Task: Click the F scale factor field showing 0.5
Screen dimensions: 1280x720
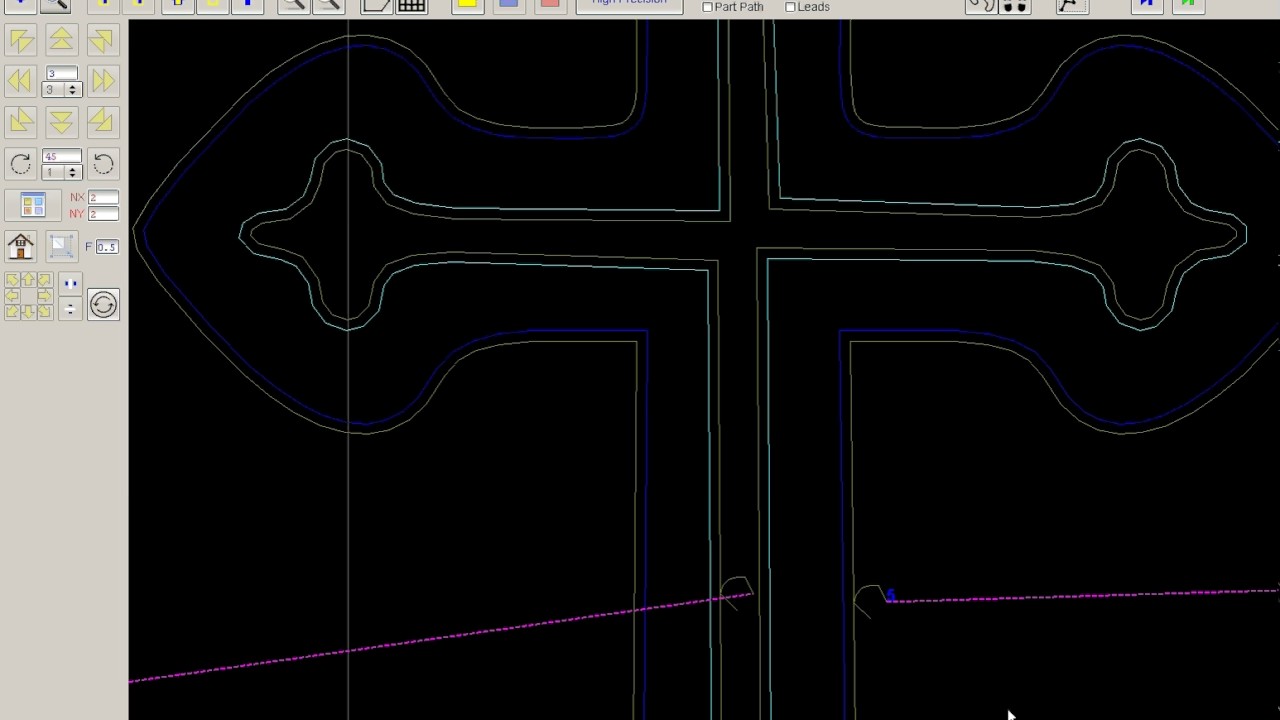Action: 107,247
